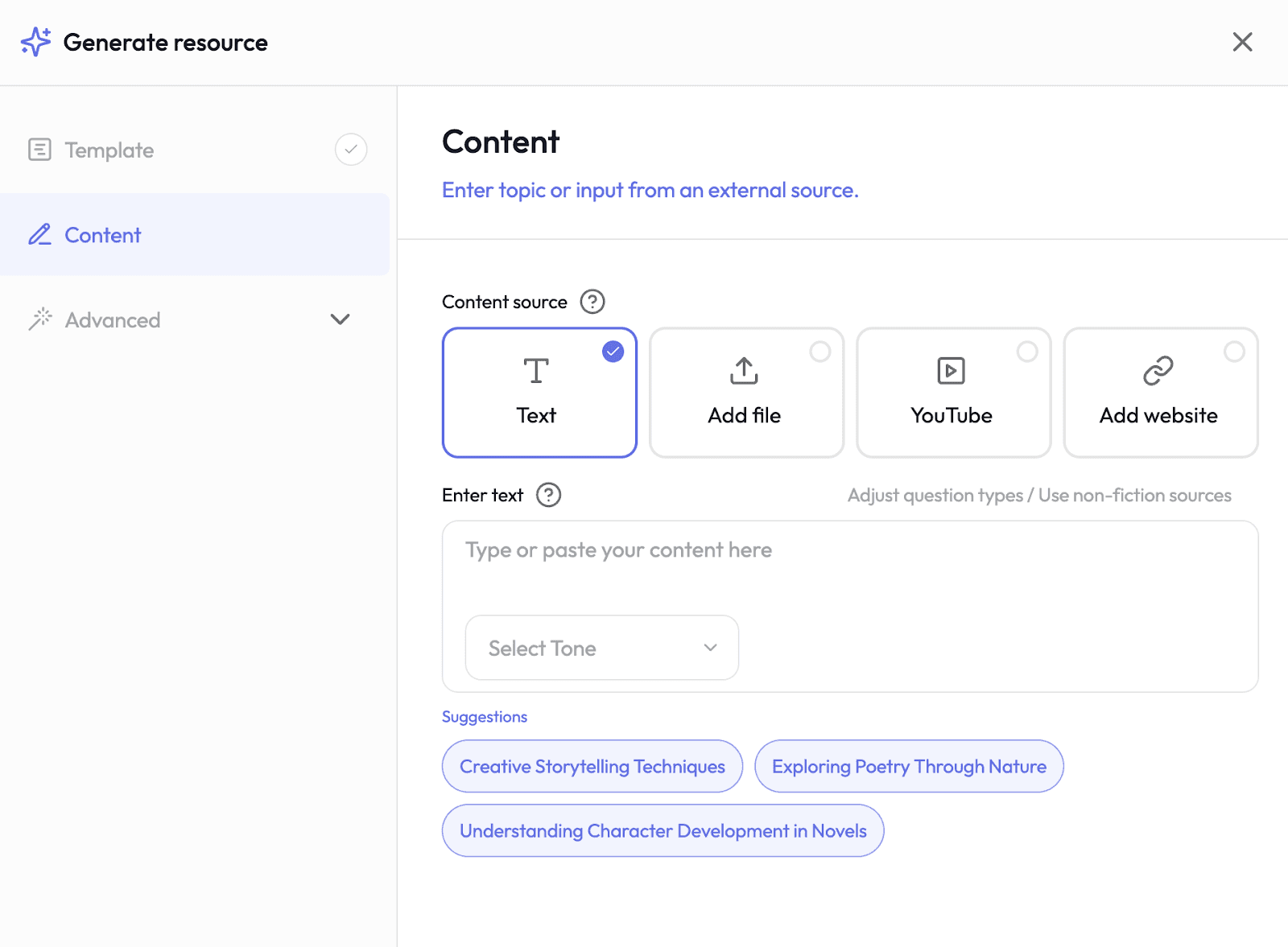1288x947 pixels.
Task: Open the Content source help icon
Action: tap(592, 302)
